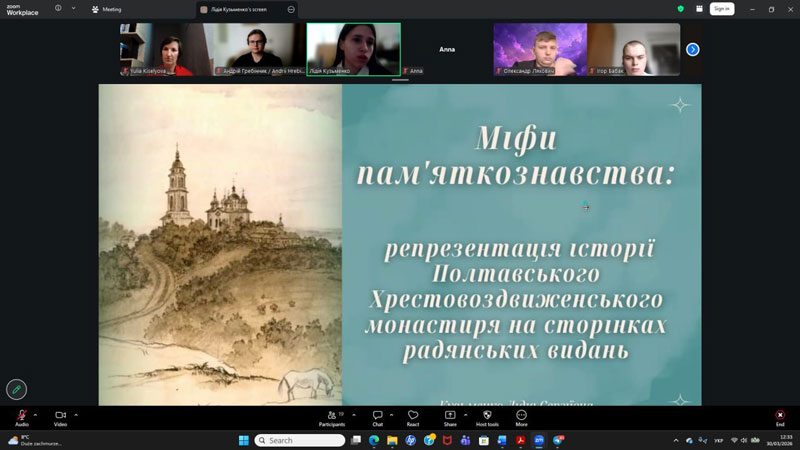Click the green encryption shield icon

(x=681, y=9)
